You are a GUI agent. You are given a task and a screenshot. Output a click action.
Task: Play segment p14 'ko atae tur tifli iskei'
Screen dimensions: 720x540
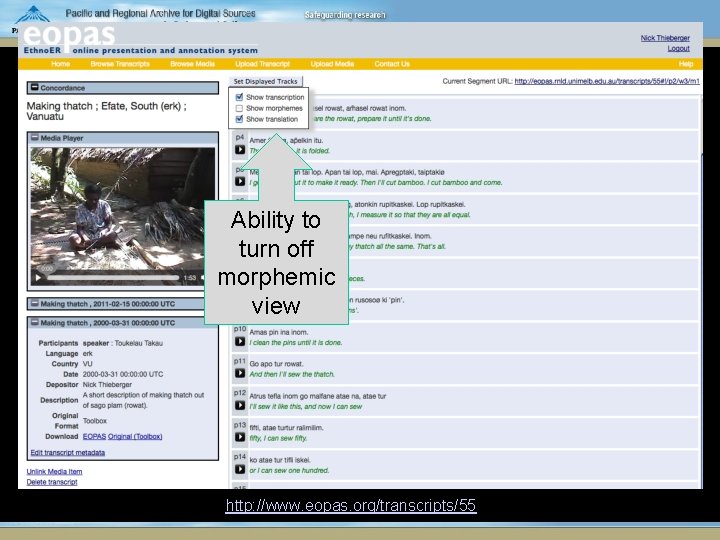click(240, 469)
